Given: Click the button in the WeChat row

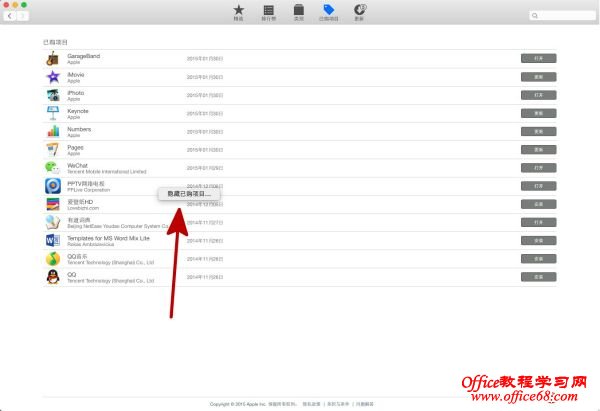Looking at the screenshot, I should point(538,168).
